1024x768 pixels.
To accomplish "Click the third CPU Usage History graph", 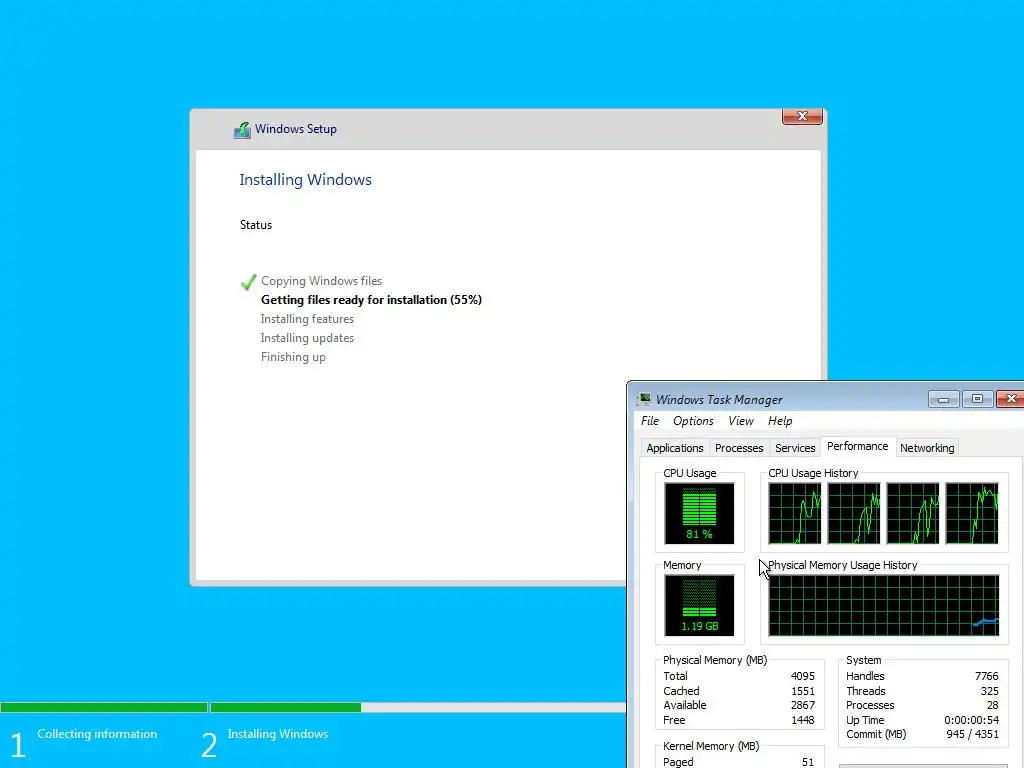I will [x=912, y=513].
